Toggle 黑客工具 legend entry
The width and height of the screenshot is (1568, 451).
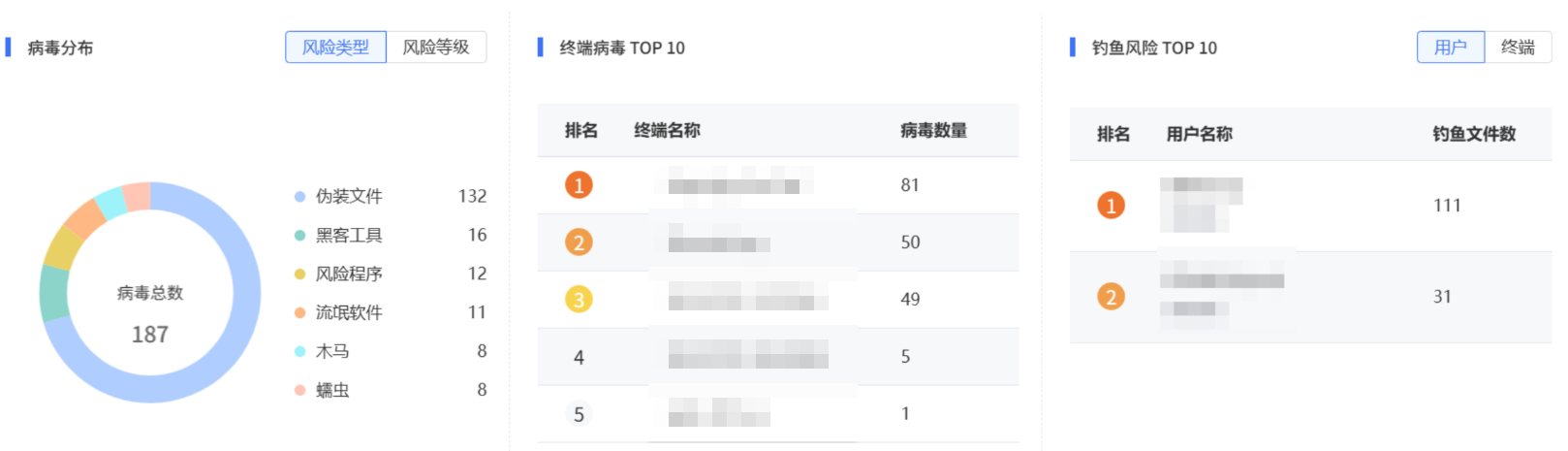[x=338, y=235]
